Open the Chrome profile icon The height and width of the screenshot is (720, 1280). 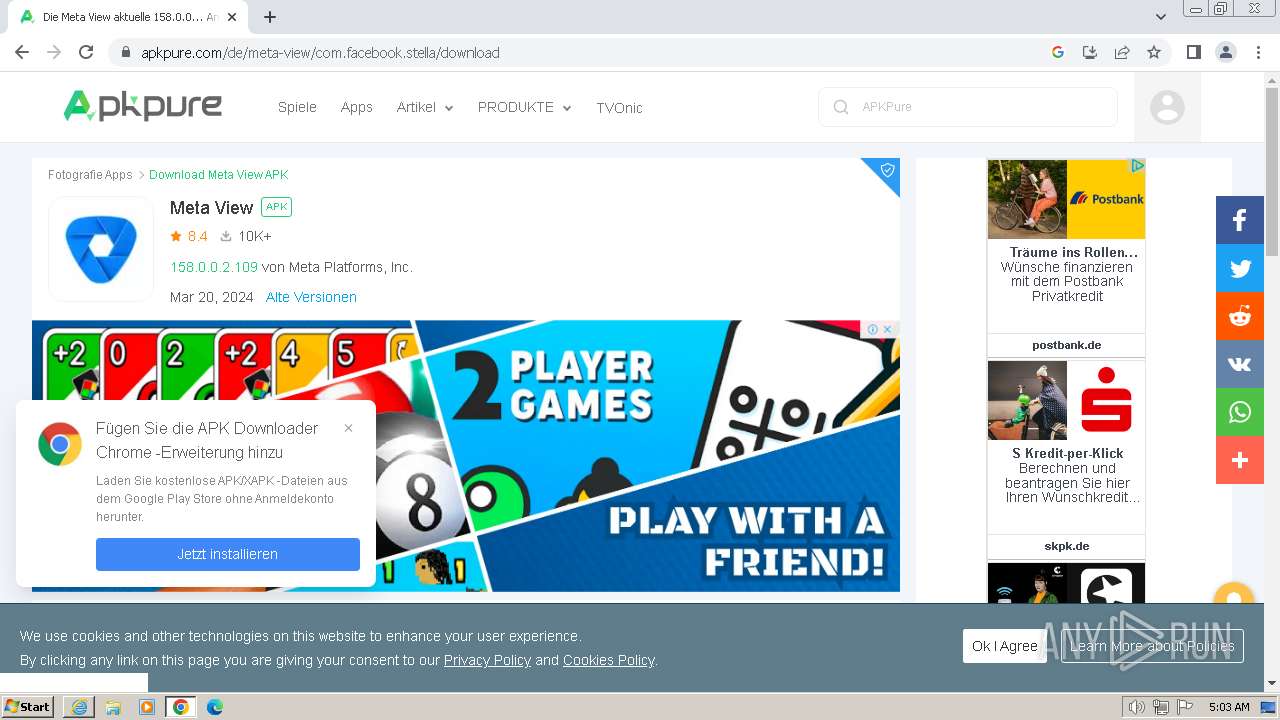1226,53
